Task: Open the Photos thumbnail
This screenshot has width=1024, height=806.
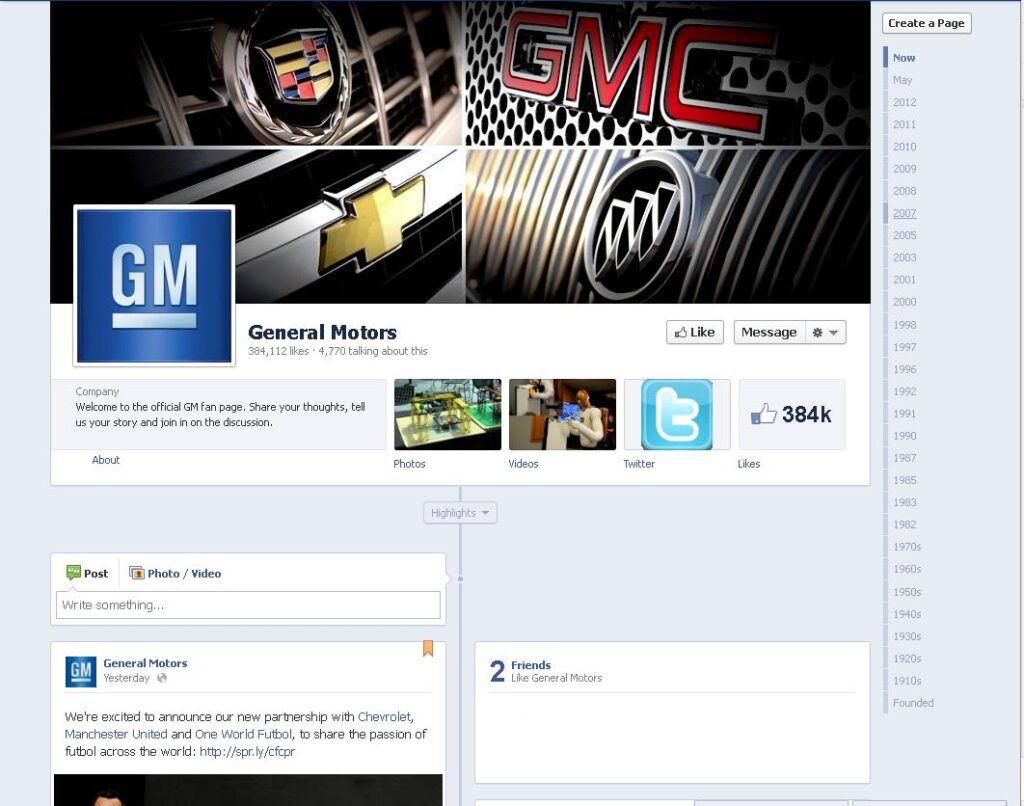Action: (x=447, y=414)
